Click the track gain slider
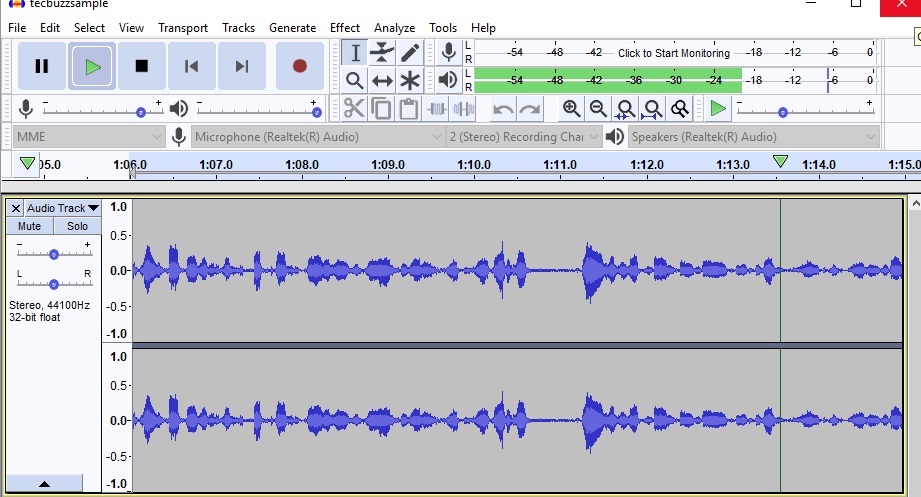This screenshot has width=921, height=497. click(x=54, y=254)
